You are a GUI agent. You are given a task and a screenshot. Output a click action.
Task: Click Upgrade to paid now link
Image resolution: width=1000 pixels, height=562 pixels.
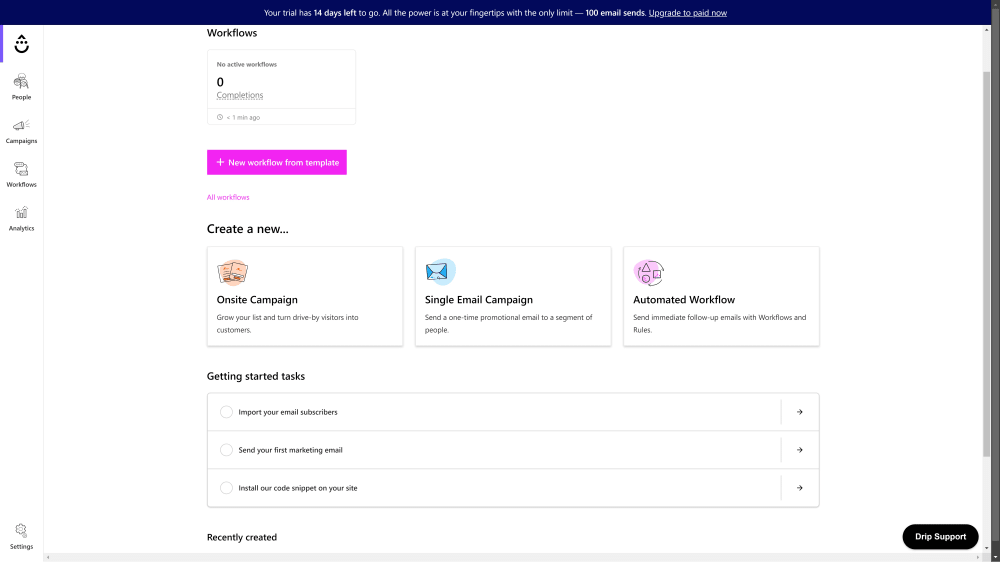point(687,13)
